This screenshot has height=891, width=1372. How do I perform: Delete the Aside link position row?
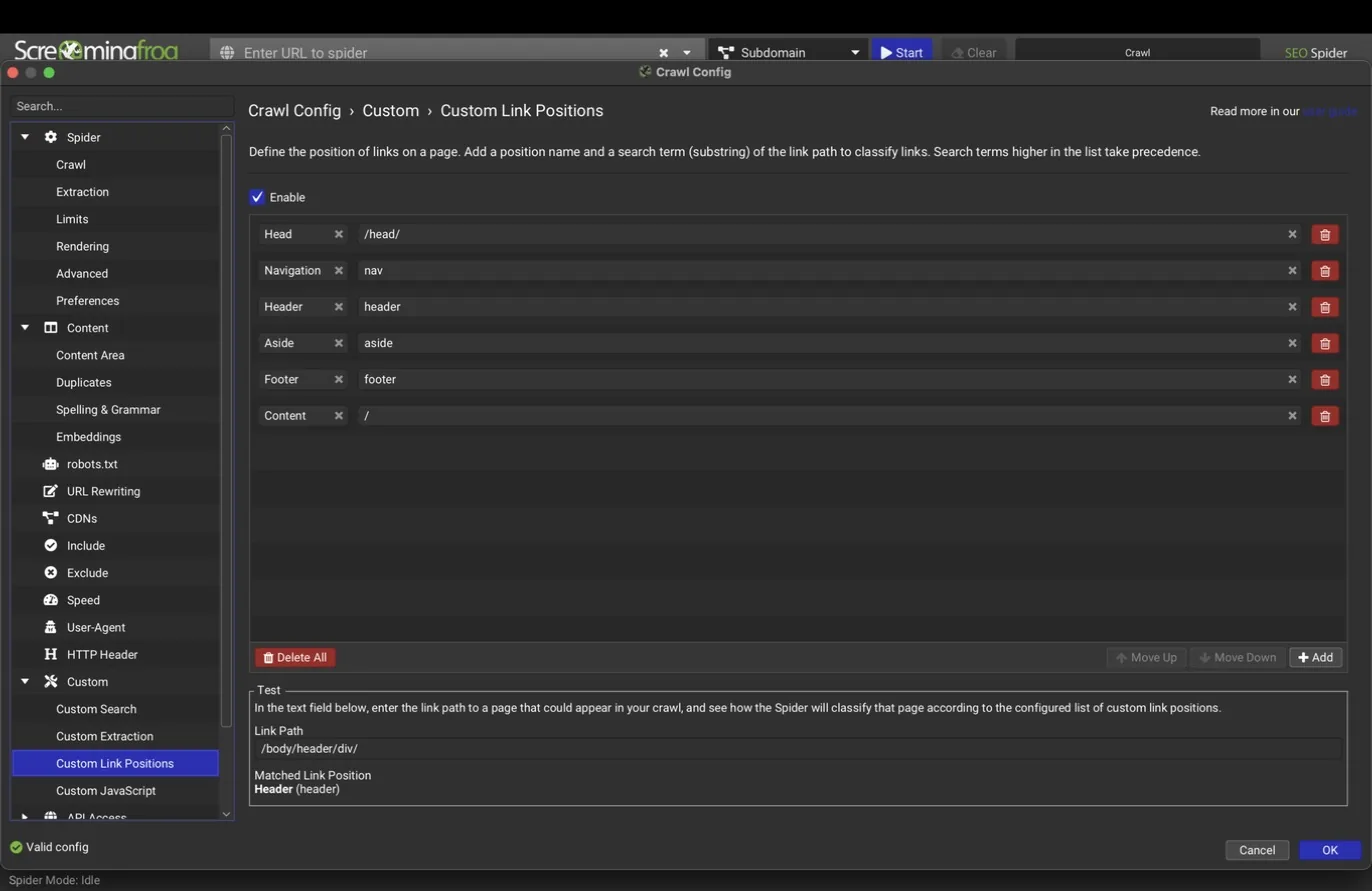(1324, 343)
